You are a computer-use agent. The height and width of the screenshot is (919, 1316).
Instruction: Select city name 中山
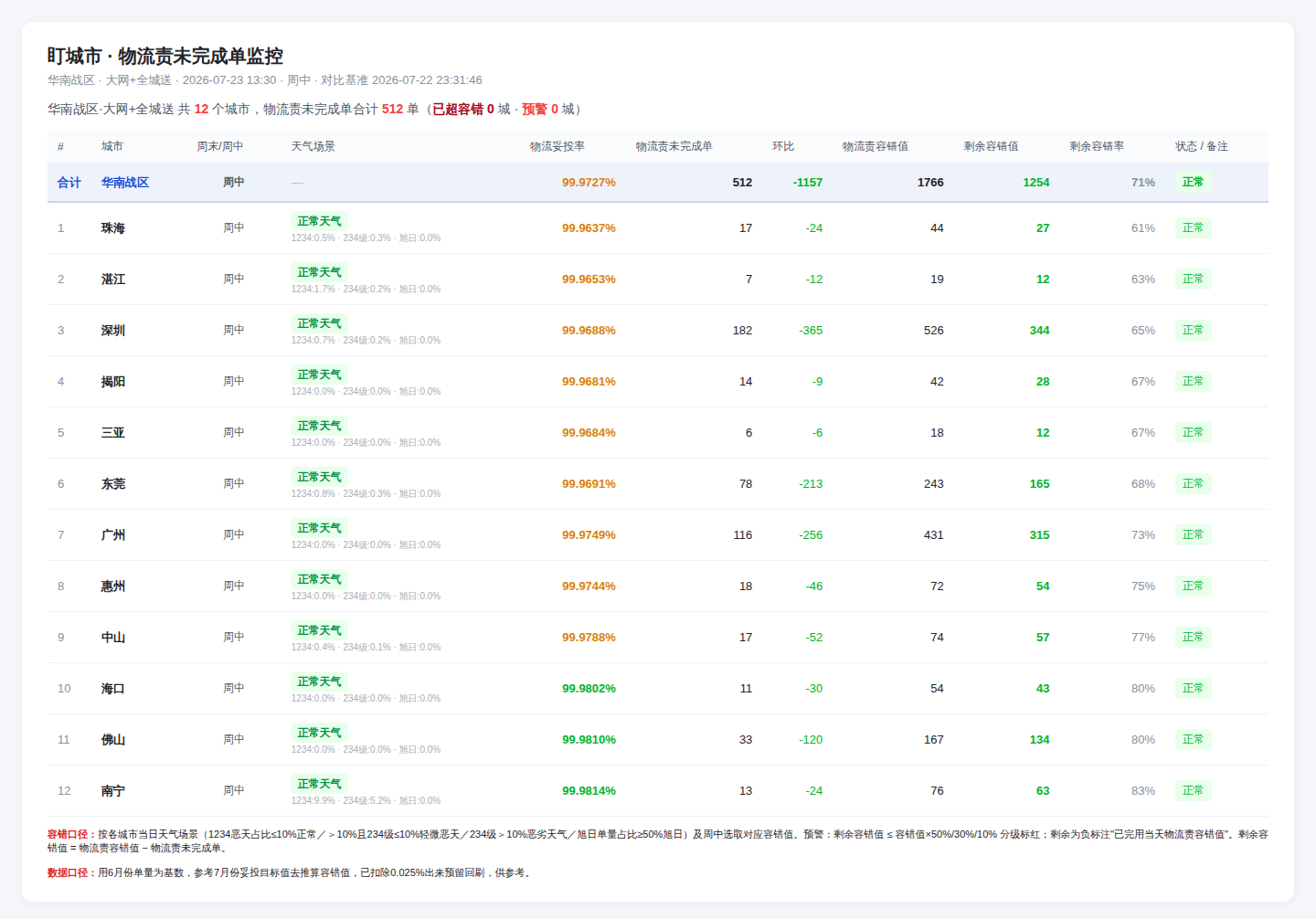113,638
